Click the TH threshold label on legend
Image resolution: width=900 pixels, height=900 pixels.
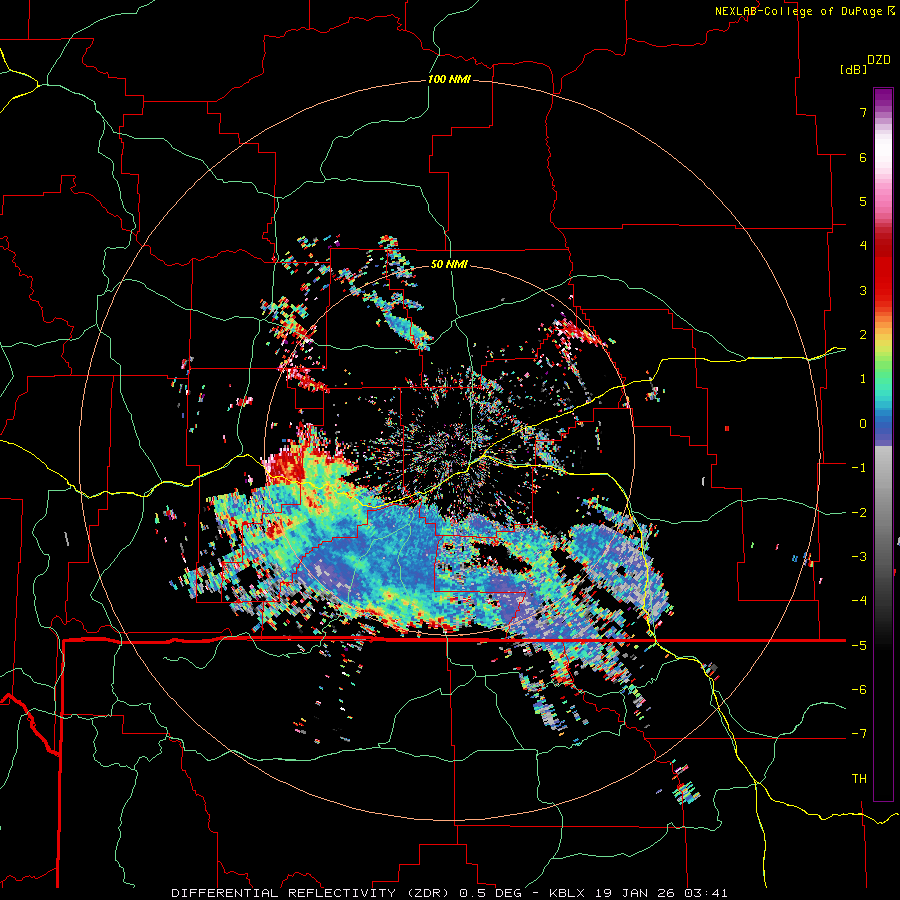pos(859,778)
